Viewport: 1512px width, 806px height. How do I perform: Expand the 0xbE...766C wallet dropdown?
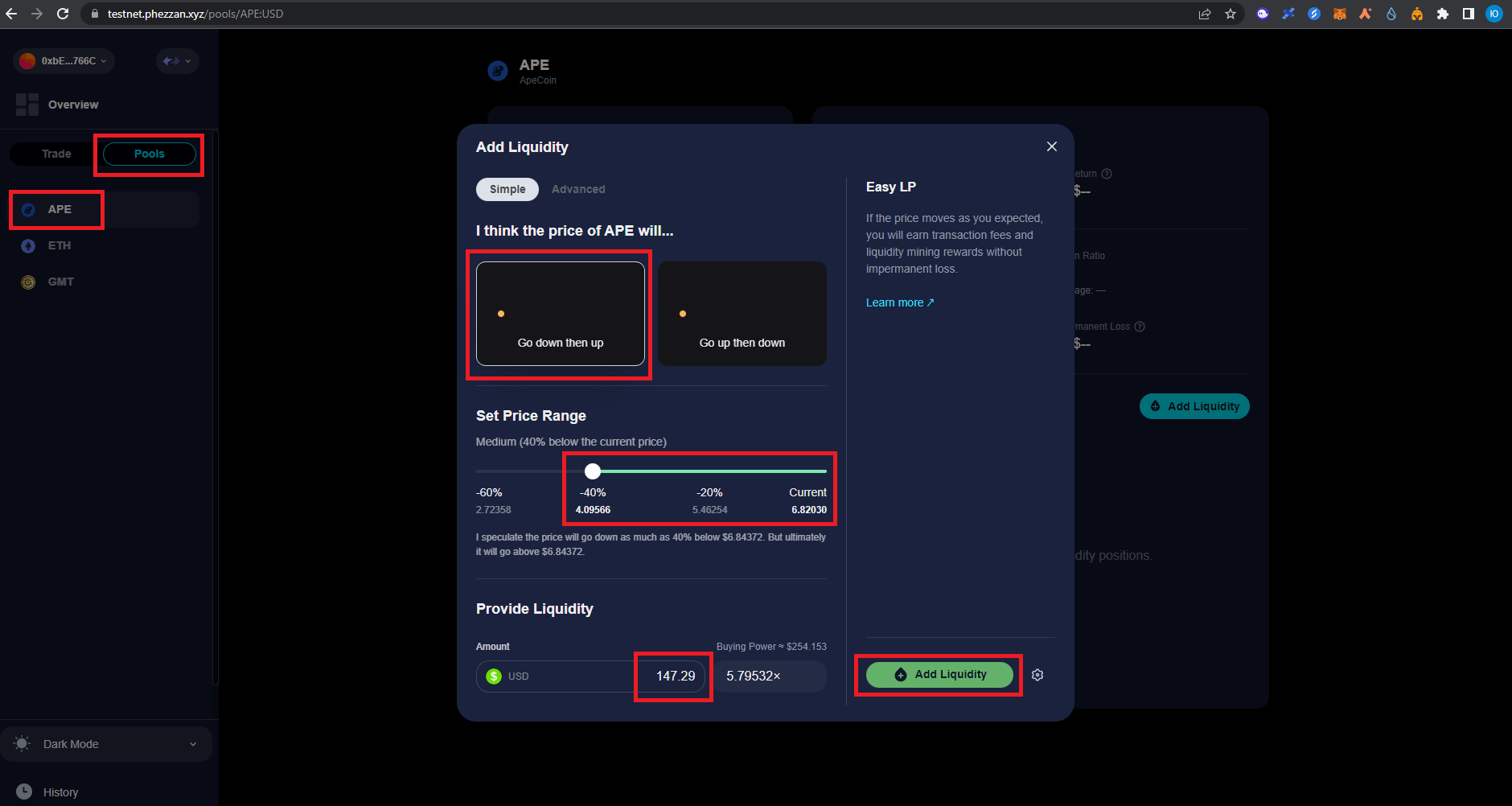(x=64, y=61)
